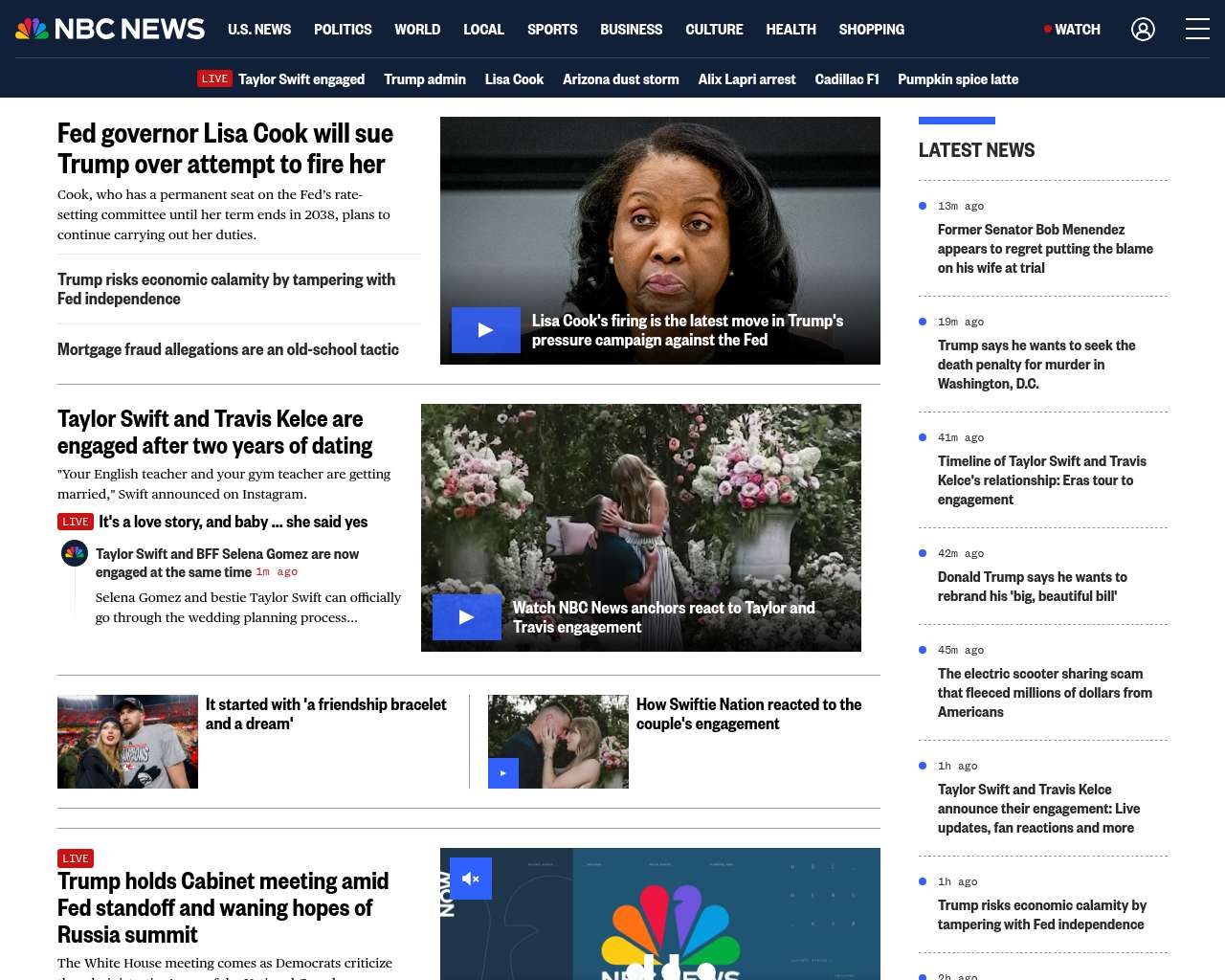Open Trump death penalty Washington D.C. story

[1036, 365]
